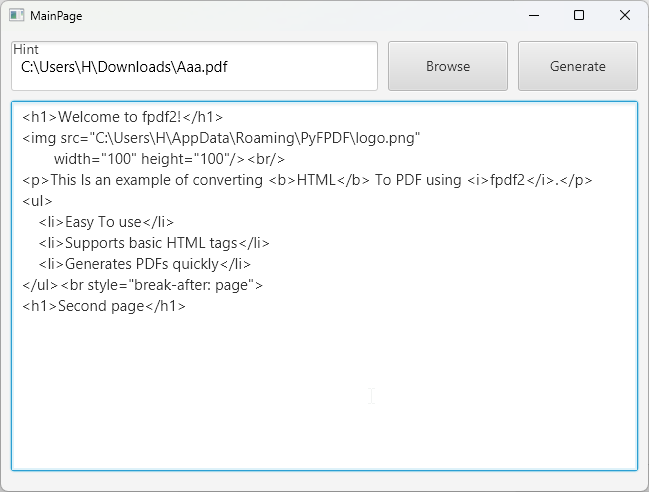Focus the Aaa.pdf file path field
The width and height of the screenshot is (649, 492).
pos(196,68)
